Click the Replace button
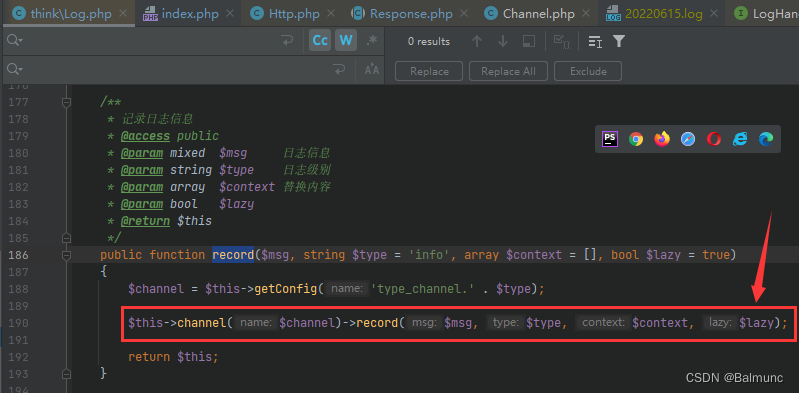The height and width of the screenshot is (393, 799). pyautogui.click(x=429, y=71)
